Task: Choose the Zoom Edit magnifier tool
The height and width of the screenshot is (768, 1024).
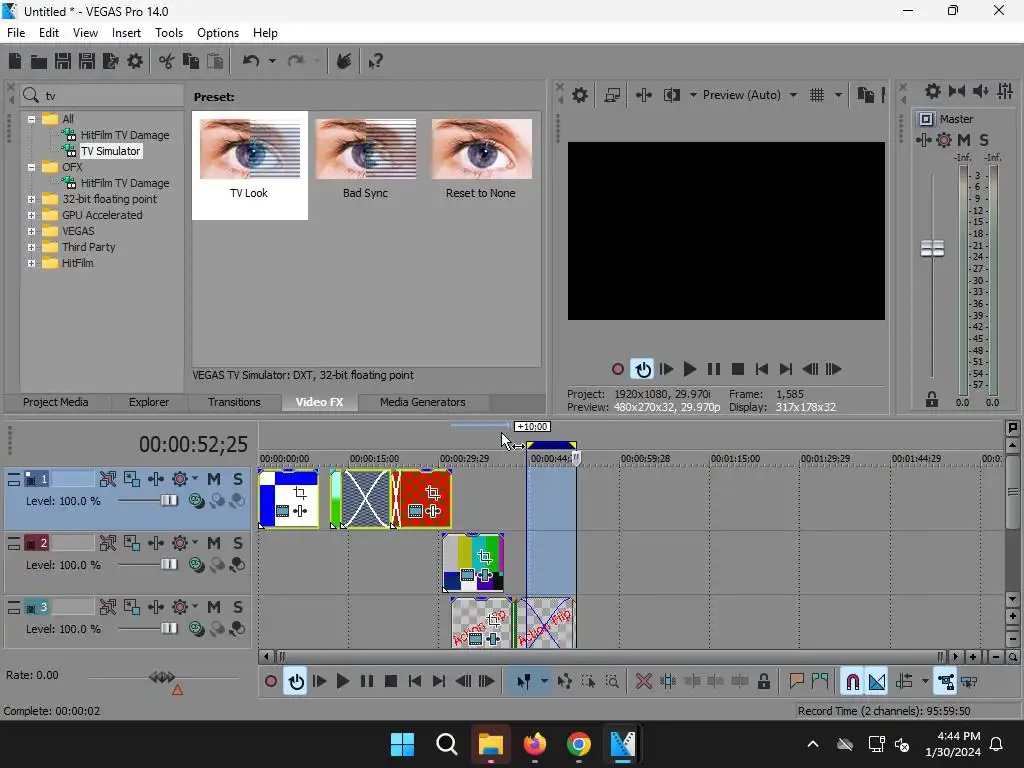Action: (612, 681)
